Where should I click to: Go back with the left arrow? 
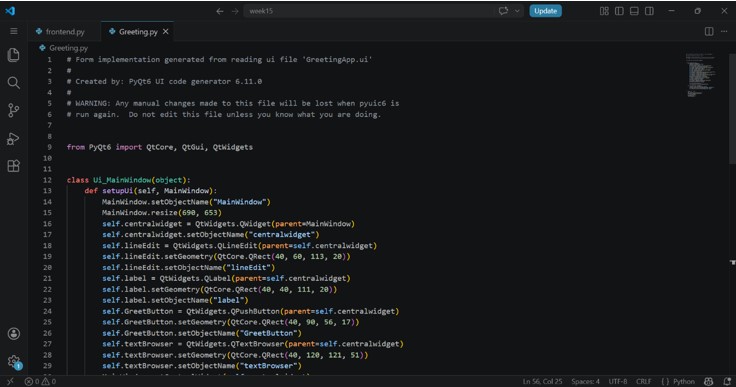220,11
